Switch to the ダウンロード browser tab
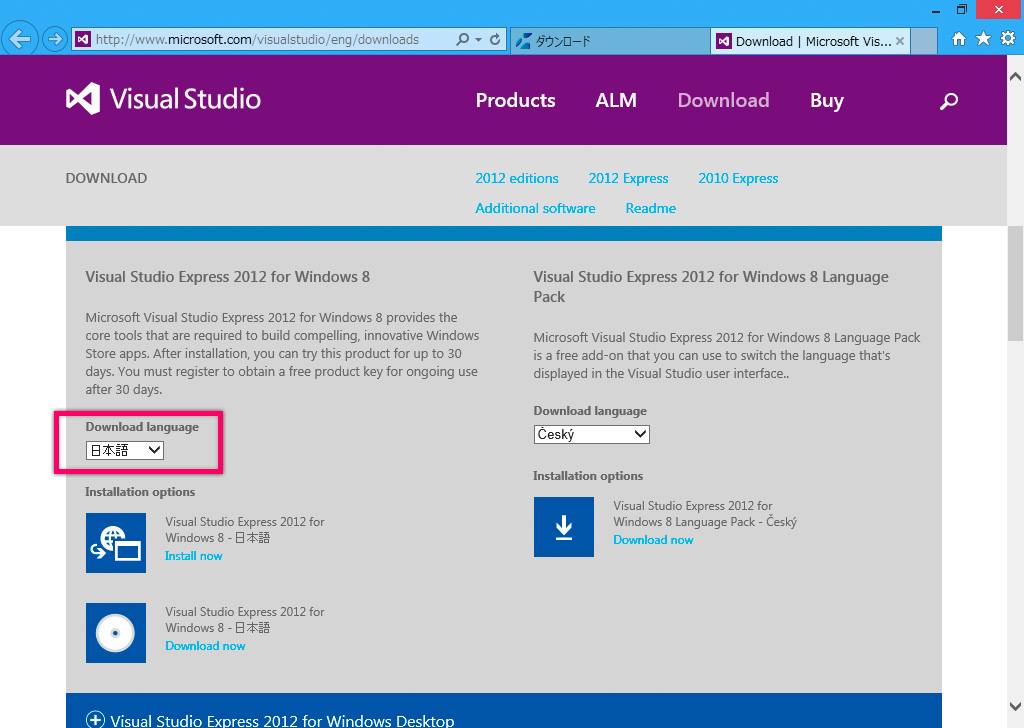Viewport: 1024px width, 728px height. point(610,41)
